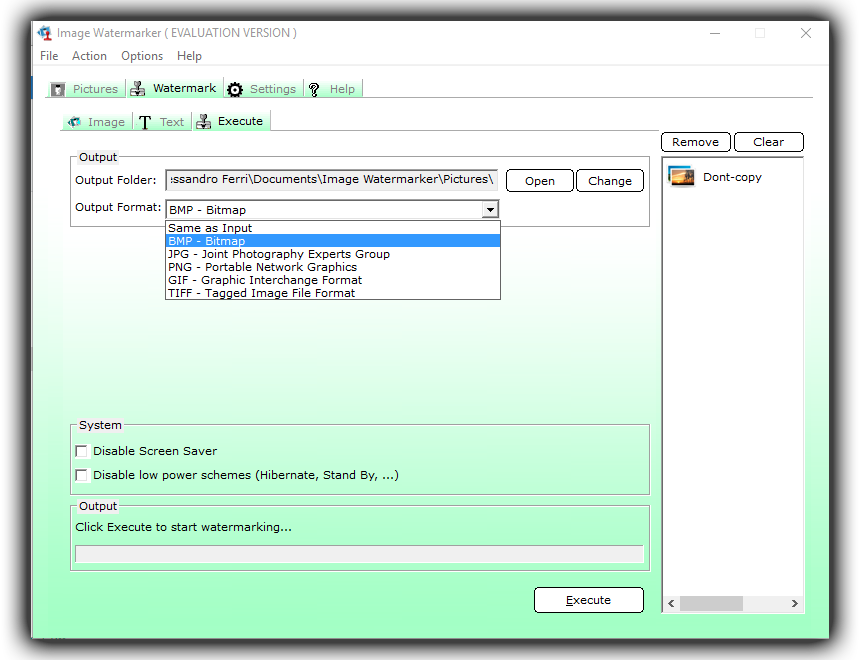
Task: Click the 'Dont-copy' file name
Action: coord(732,177)
